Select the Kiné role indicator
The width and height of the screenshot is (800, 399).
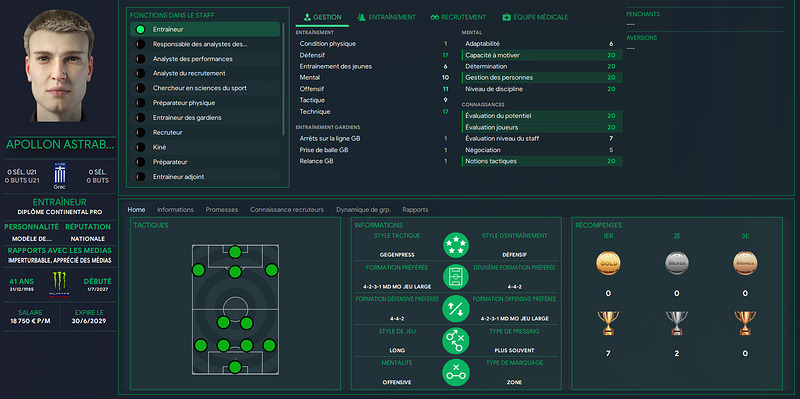[139, 147]
